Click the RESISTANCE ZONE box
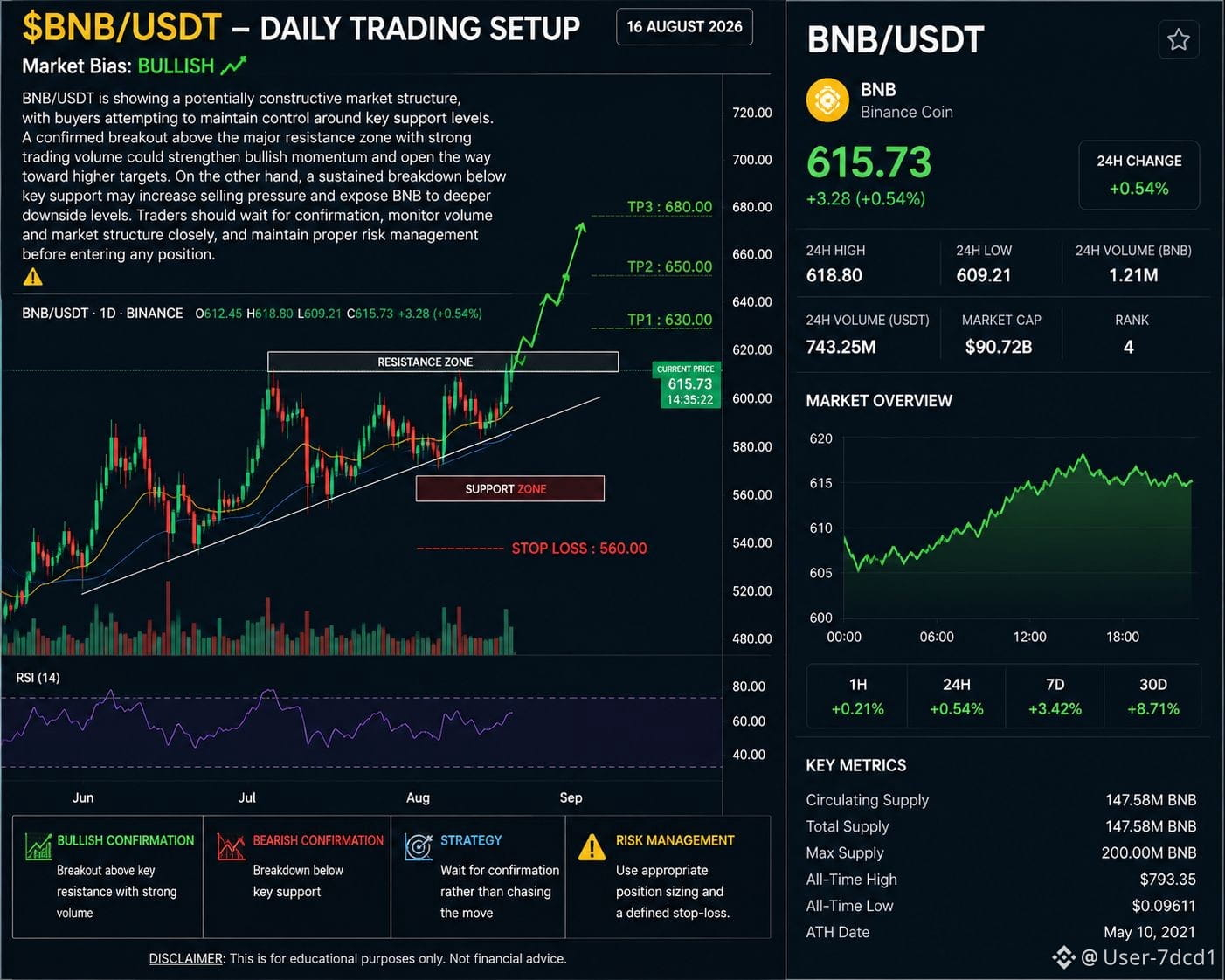 click(x=443, y=362)
